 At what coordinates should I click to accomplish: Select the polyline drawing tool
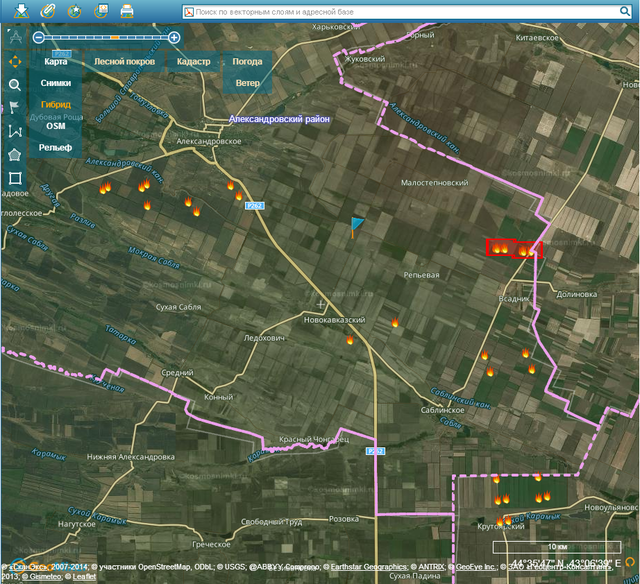(x=15, y=131)
